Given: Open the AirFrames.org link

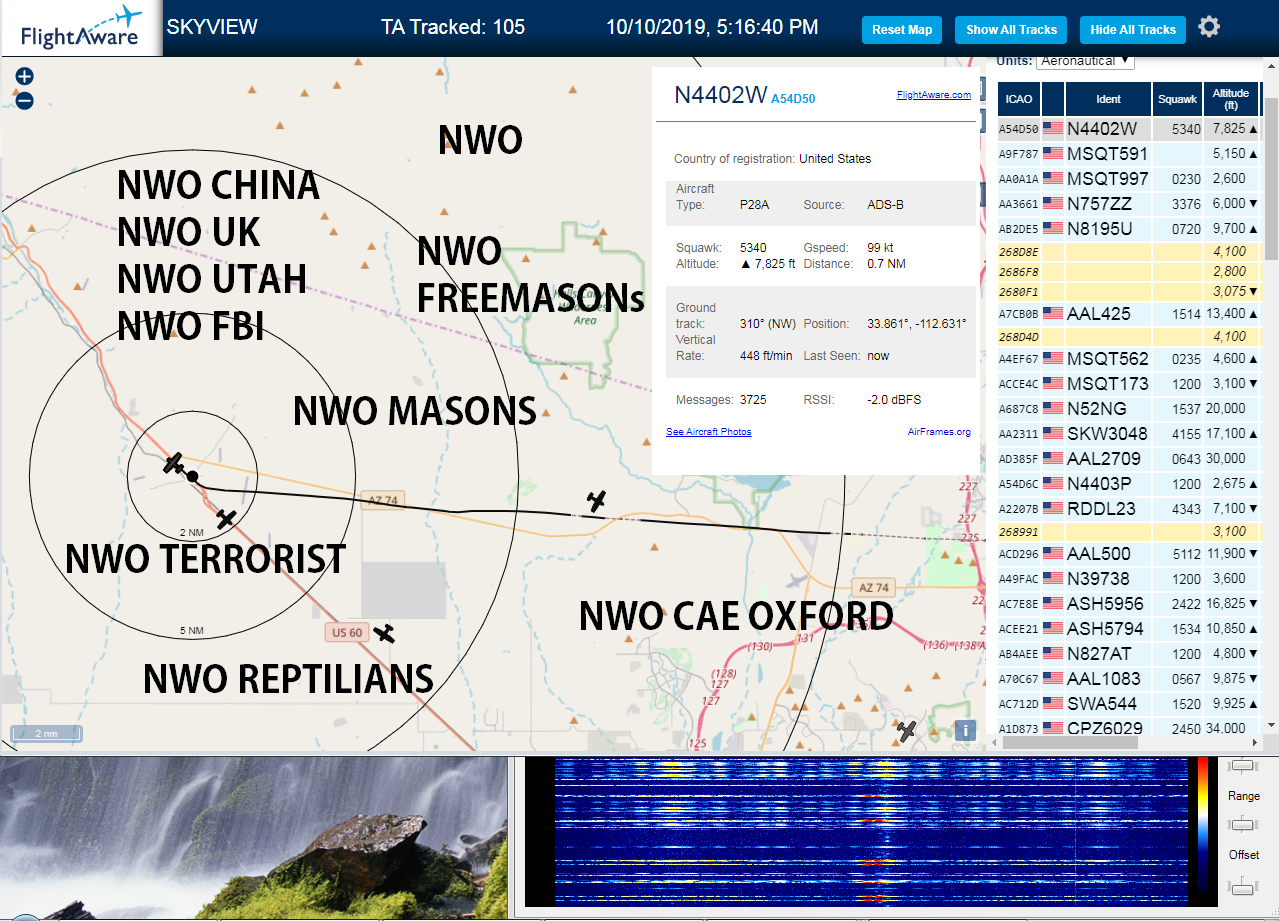Looking at the screenshot, I should pos(939,432).
